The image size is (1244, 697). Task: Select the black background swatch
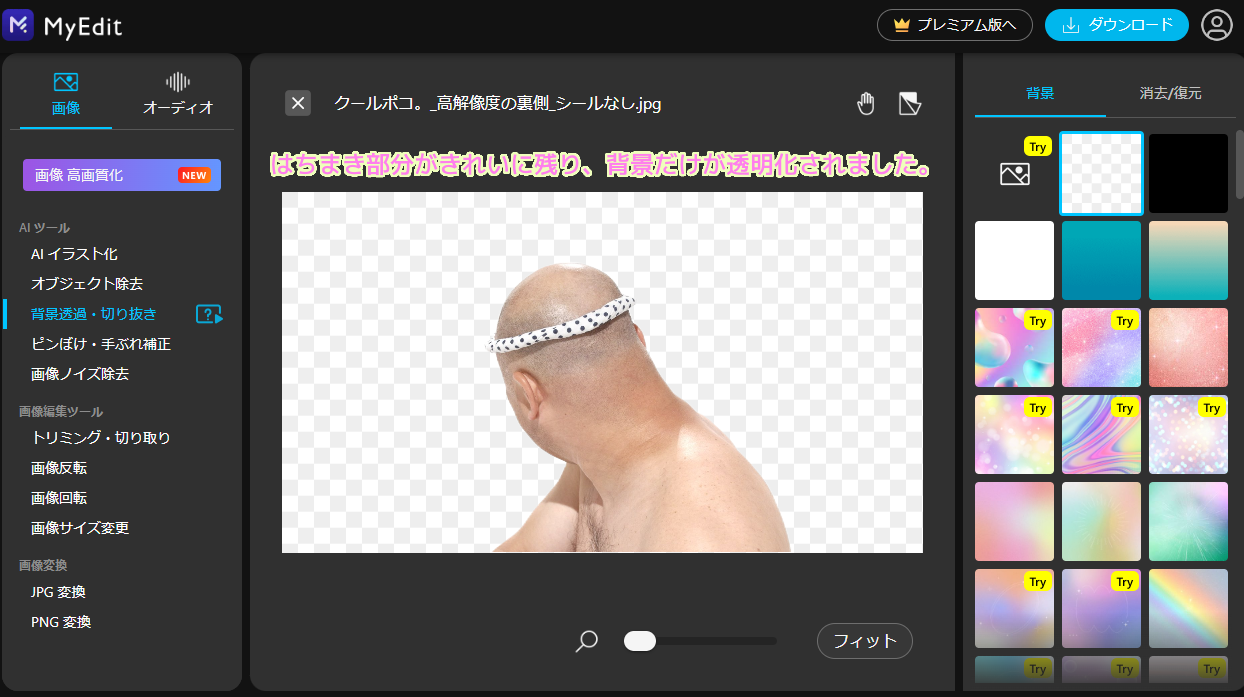tap(1188, 174)
